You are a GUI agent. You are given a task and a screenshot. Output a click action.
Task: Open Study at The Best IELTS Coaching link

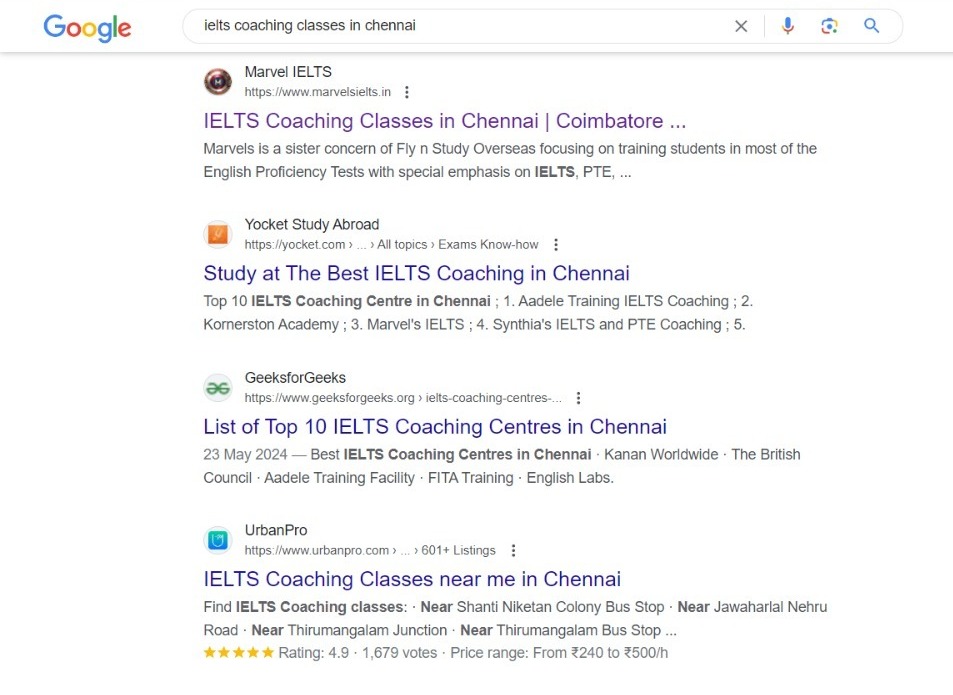click(x=416, y=273)
